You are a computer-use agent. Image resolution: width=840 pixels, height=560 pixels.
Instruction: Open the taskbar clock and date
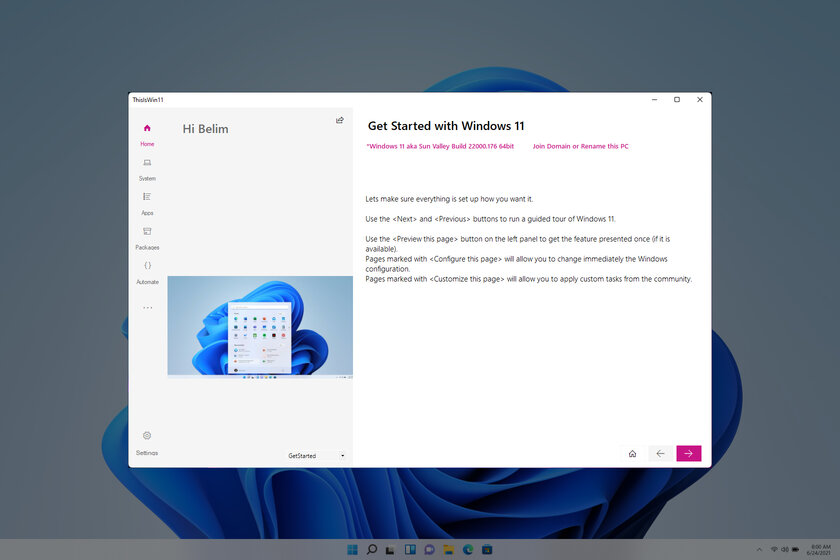[820, 549]
